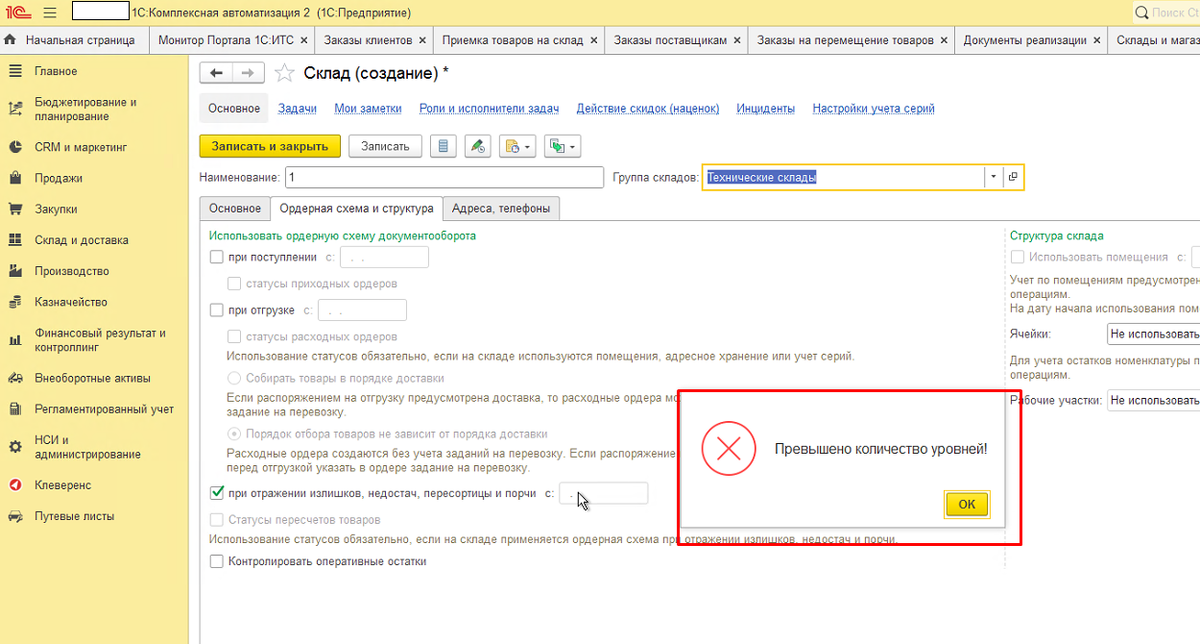Click the list report icon in toolbar

[443, 146]
